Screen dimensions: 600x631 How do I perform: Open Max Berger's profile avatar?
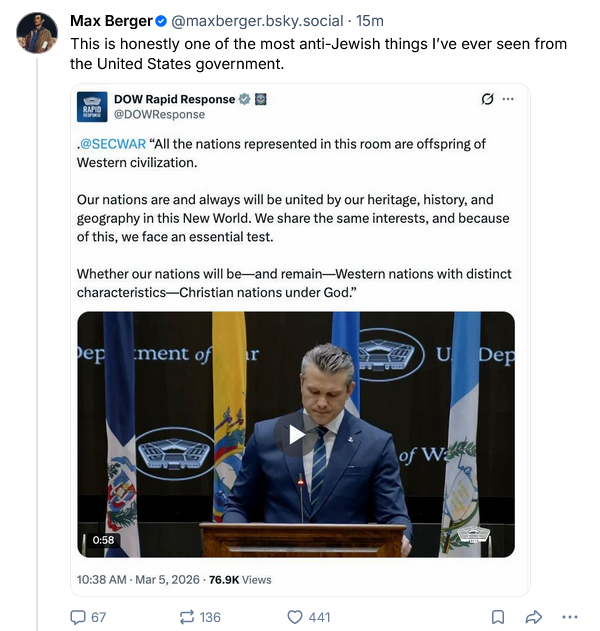pos(36,32)
